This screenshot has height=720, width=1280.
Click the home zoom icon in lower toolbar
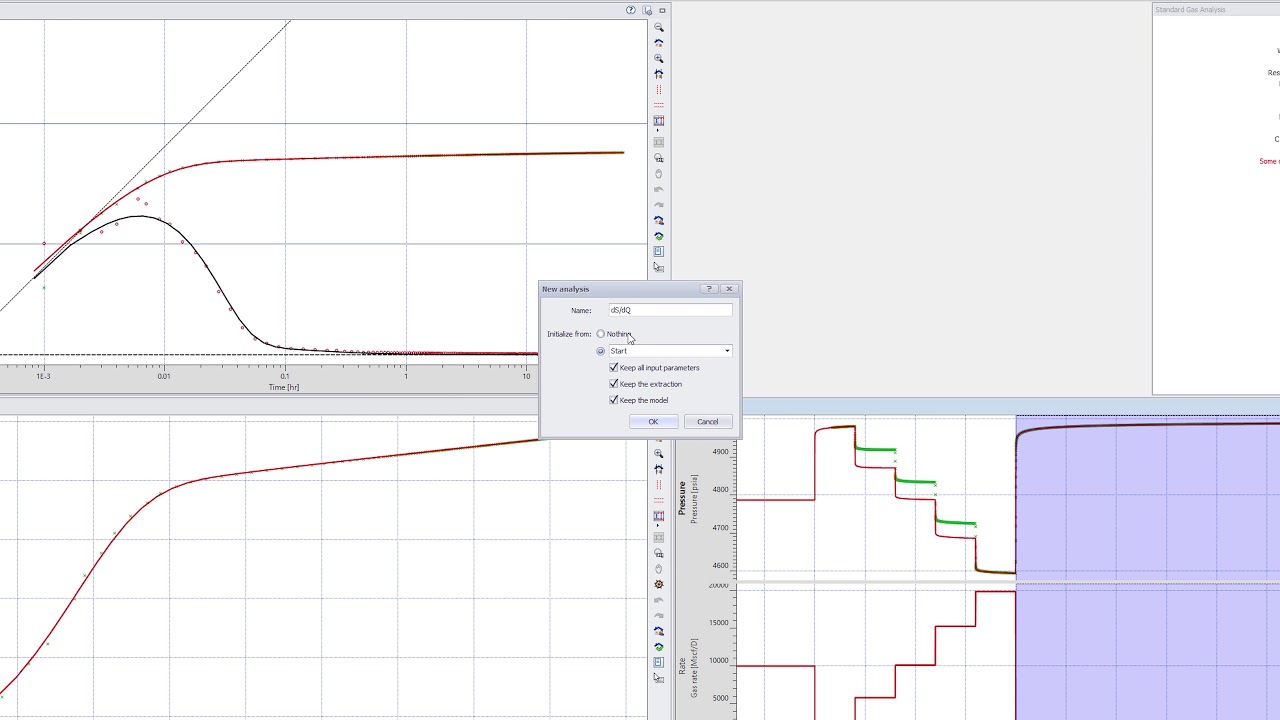tap(658, 468)
